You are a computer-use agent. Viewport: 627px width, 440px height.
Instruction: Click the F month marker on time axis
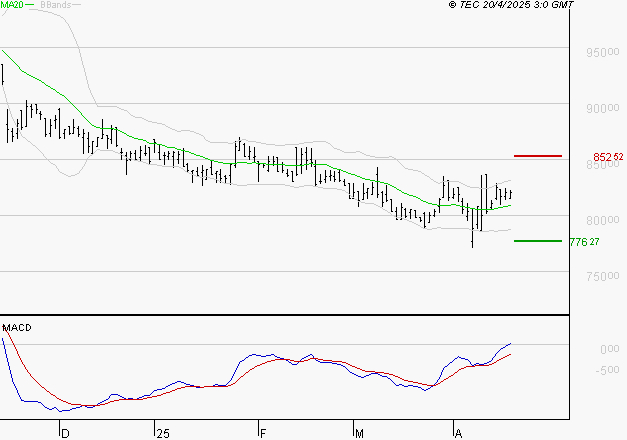pos(263,433)
